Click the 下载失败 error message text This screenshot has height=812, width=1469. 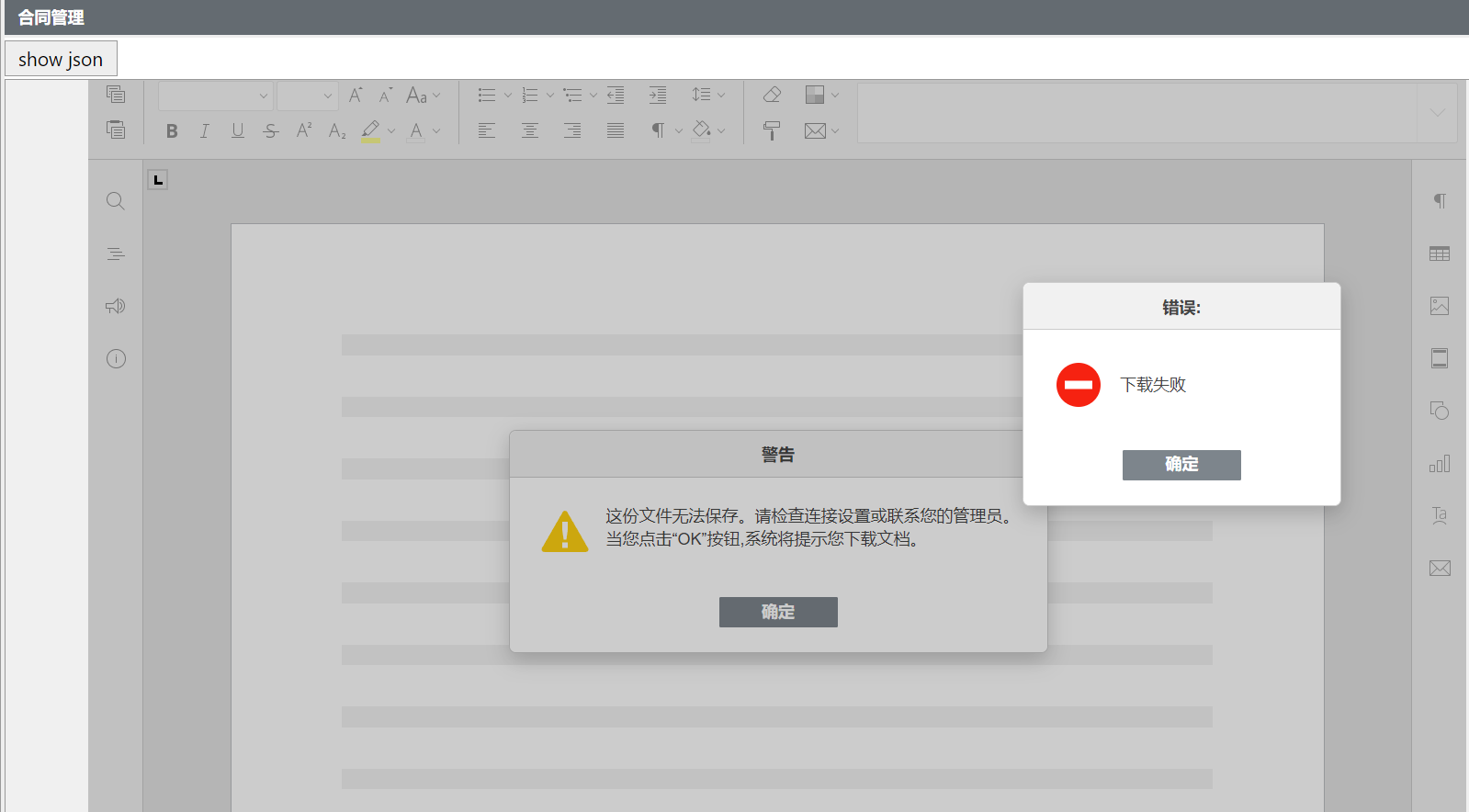1153,385
